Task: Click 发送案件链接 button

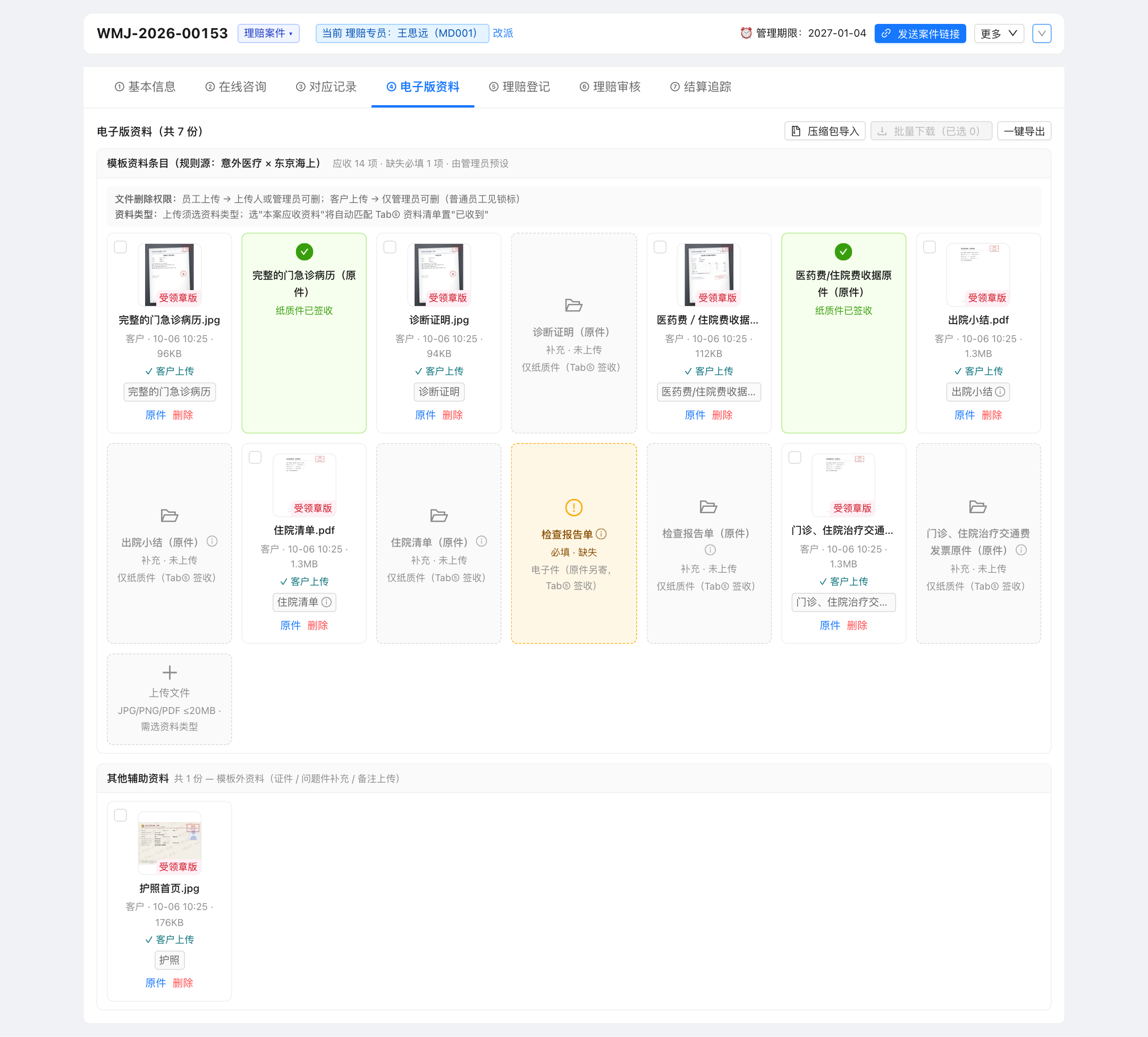Action: click(920, 33)
